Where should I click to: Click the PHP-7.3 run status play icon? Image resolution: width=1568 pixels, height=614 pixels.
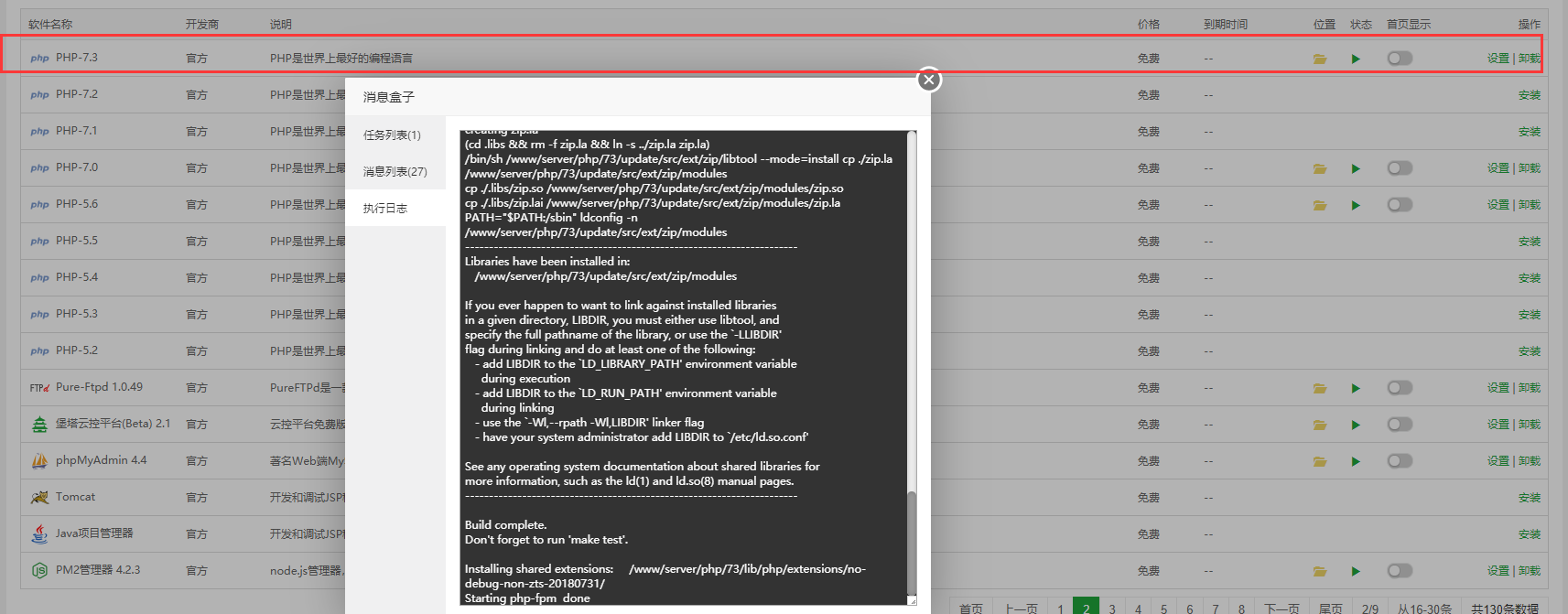[1356, 59]
